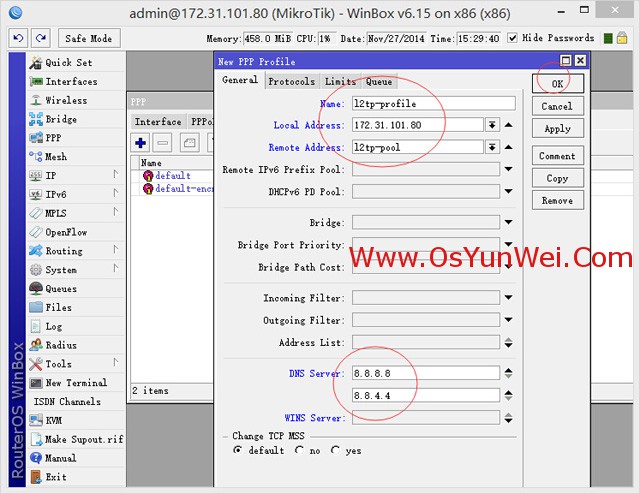The image size is (640, 494).
Task: Toggle Safe Mode
Action: pos(89,38)
